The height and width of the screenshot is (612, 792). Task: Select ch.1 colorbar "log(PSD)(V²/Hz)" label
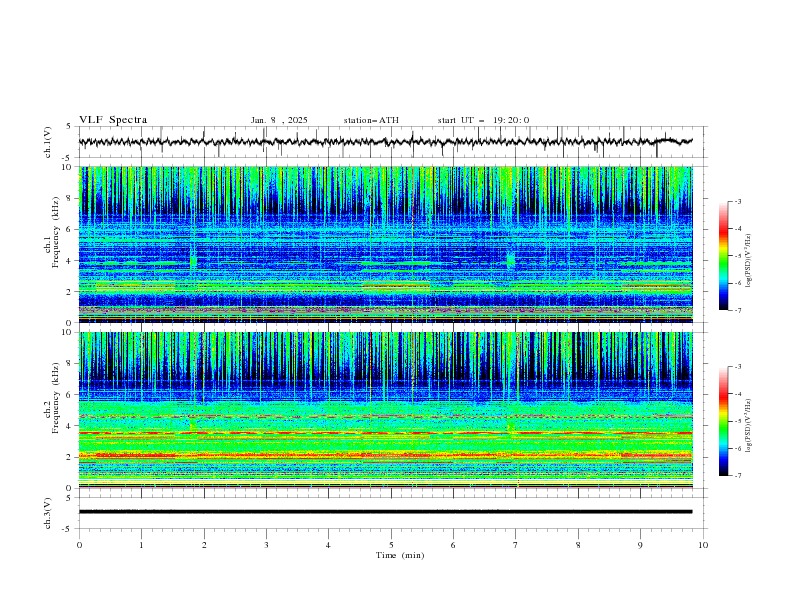pyautogui.click(x=748, y=261)
